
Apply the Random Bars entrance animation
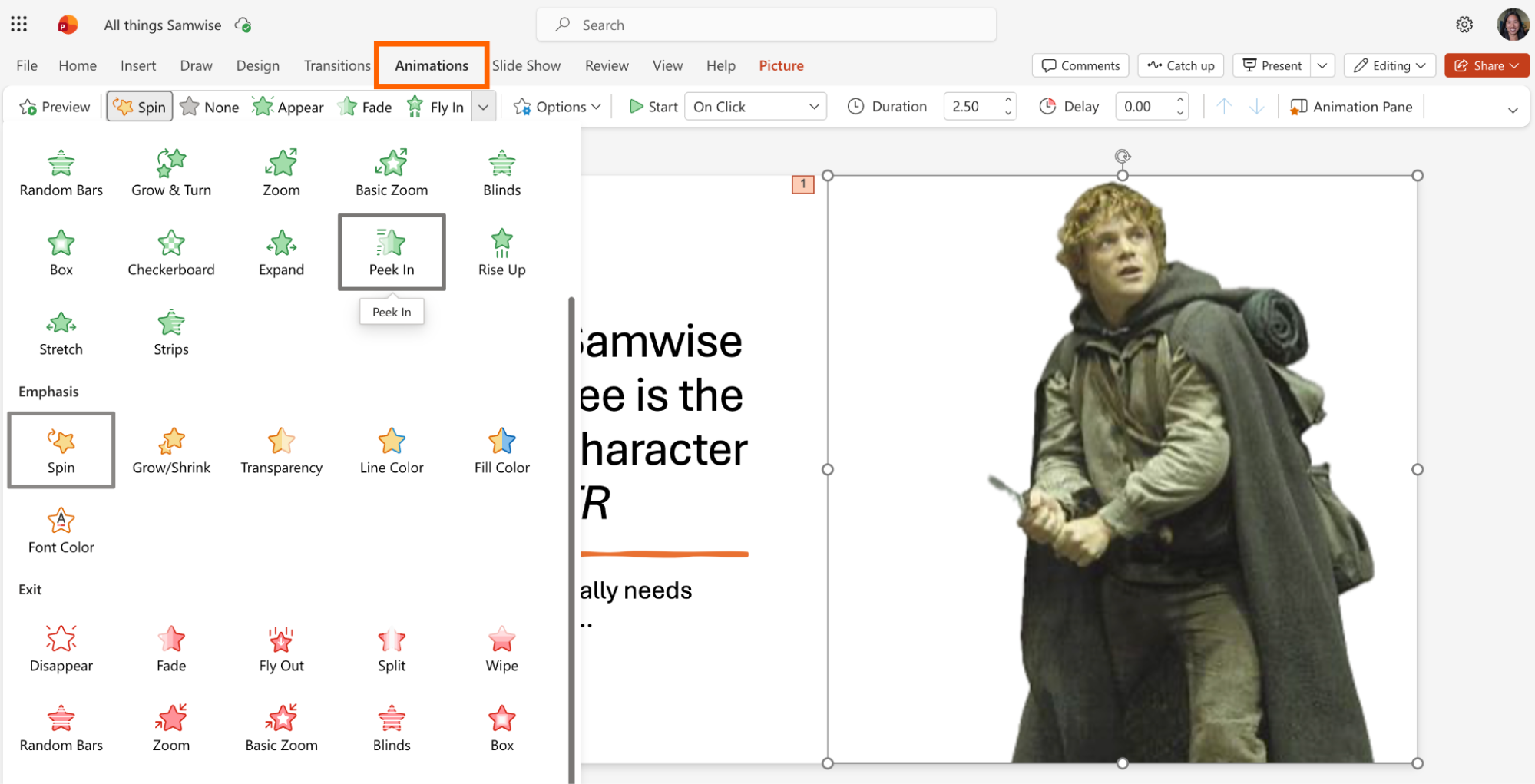[61, 174]
